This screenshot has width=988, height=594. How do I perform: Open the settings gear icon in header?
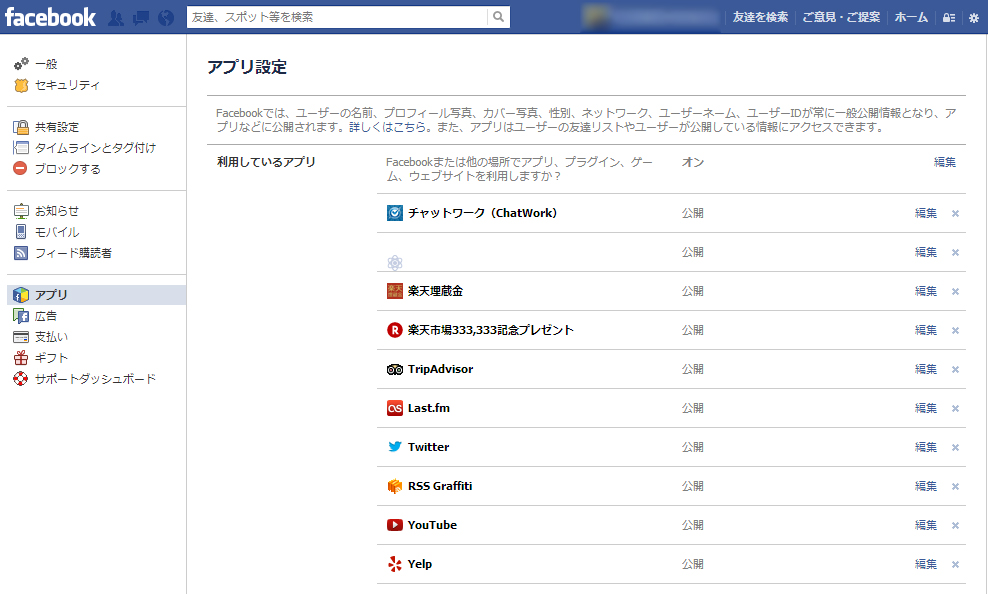(974, 18)
